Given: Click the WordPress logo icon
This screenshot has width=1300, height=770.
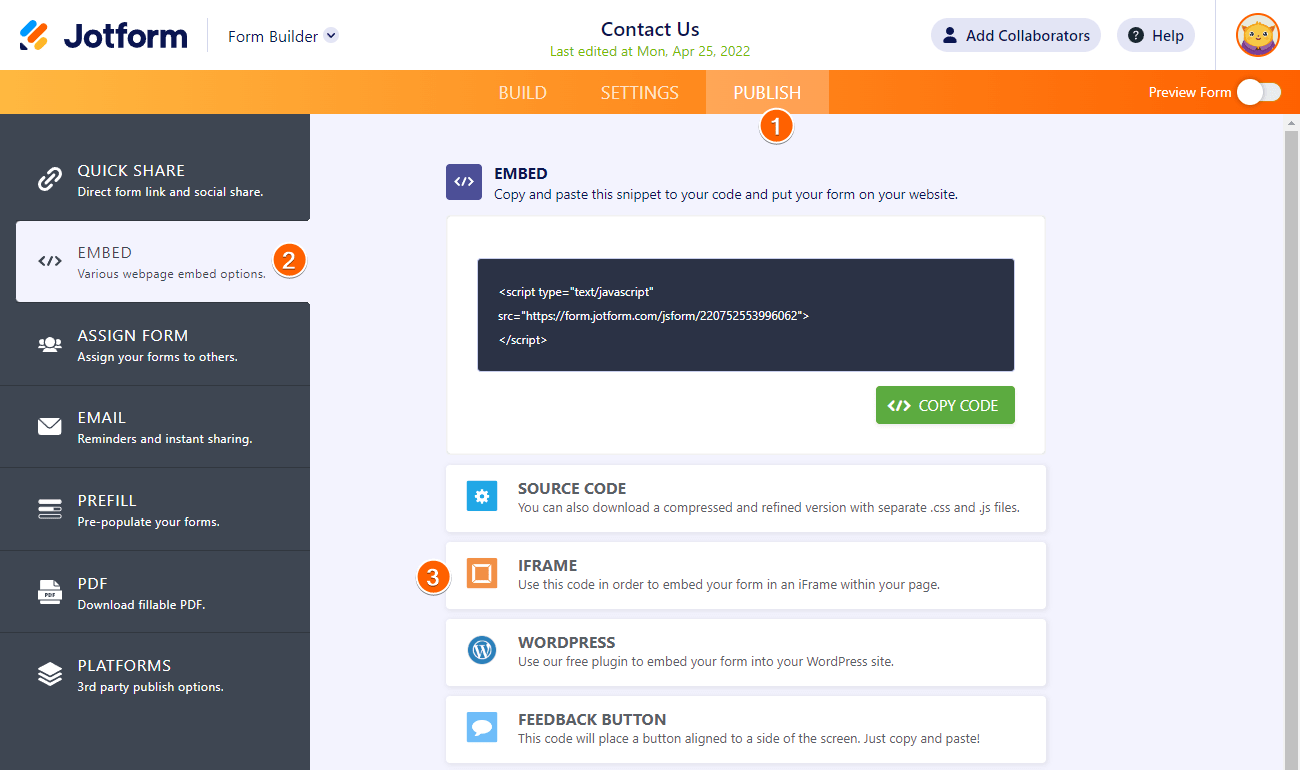Looking at the screenshot, I should click(x=482, y=650).
